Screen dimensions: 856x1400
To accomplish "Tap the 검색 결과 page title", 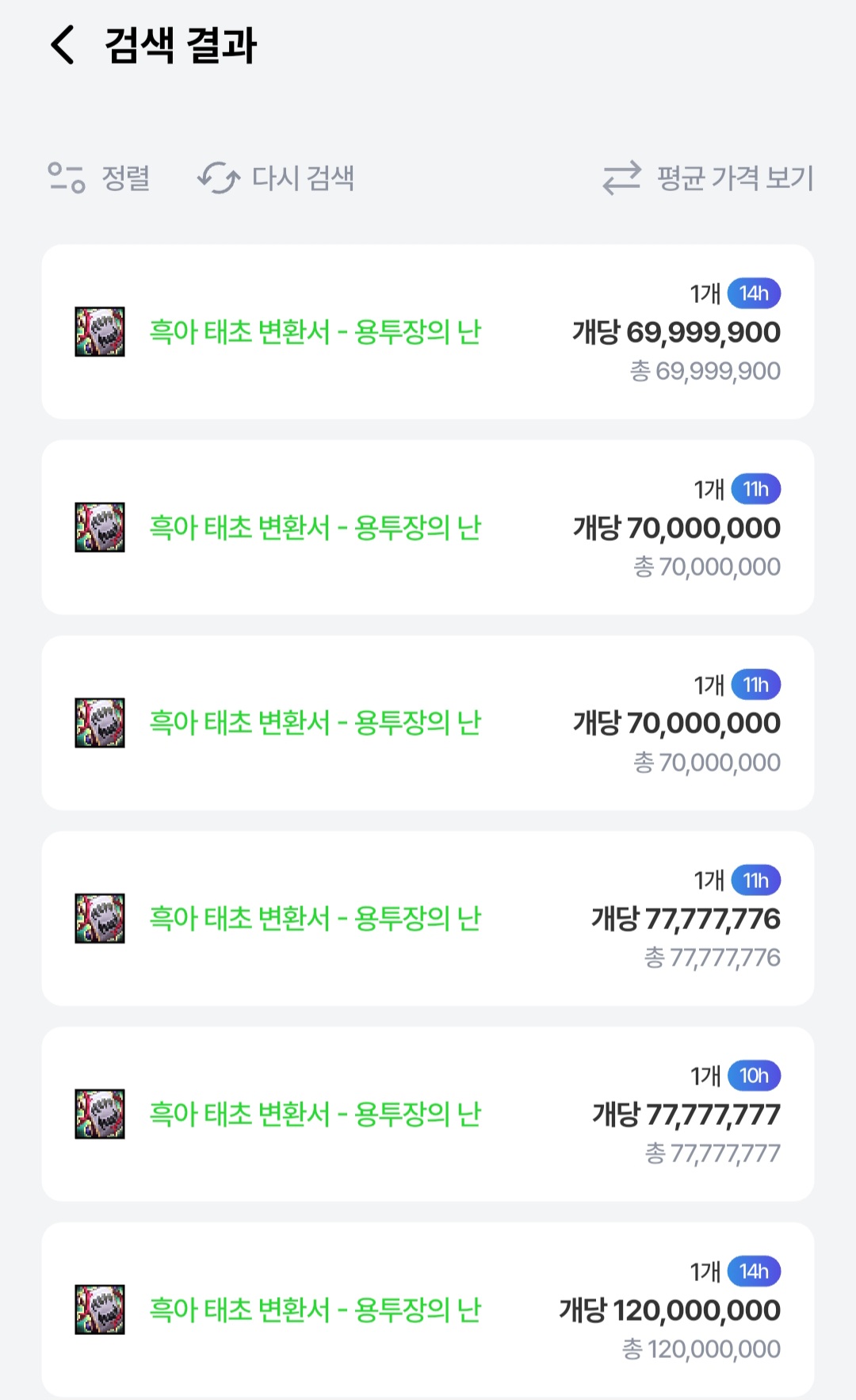I will click(x=181, y=44).
